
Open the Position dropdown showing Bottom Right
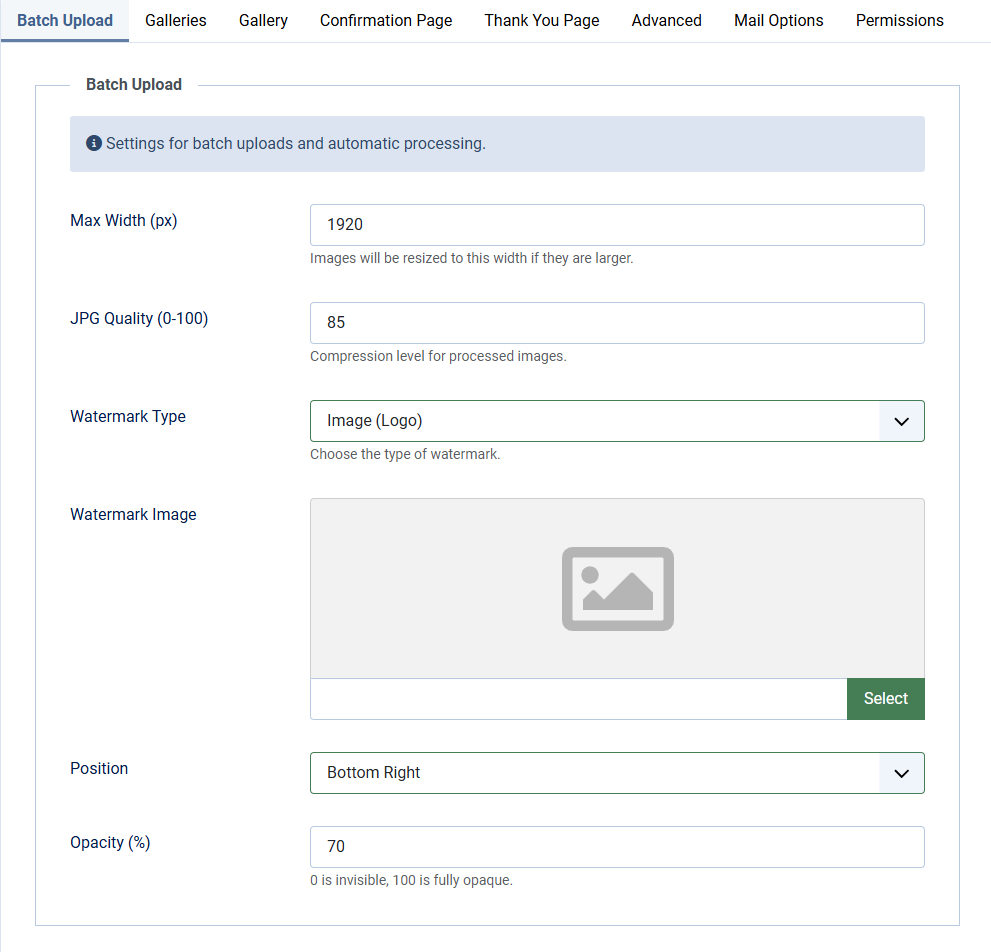617,773
